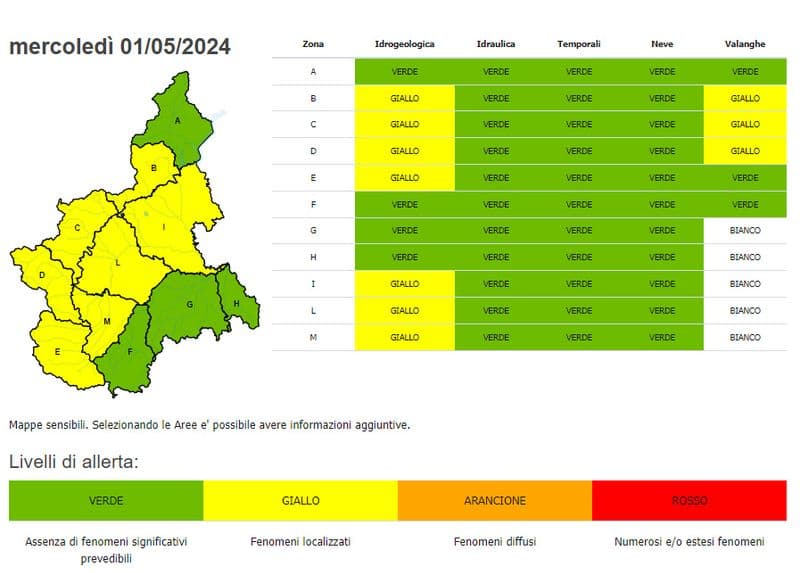Click green zone F on the map
The width and height of the screenshot is (800, 573).
(129, 352)
